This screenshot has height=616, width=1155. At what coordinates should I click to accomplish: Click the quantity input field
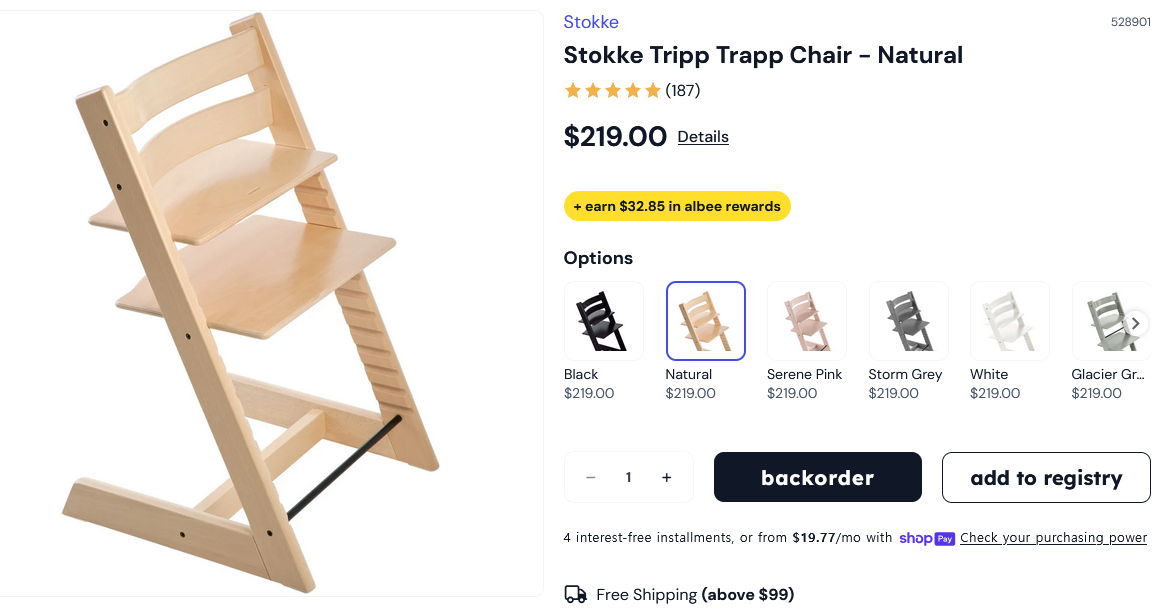pyautogui.click(x=628, y=477)
